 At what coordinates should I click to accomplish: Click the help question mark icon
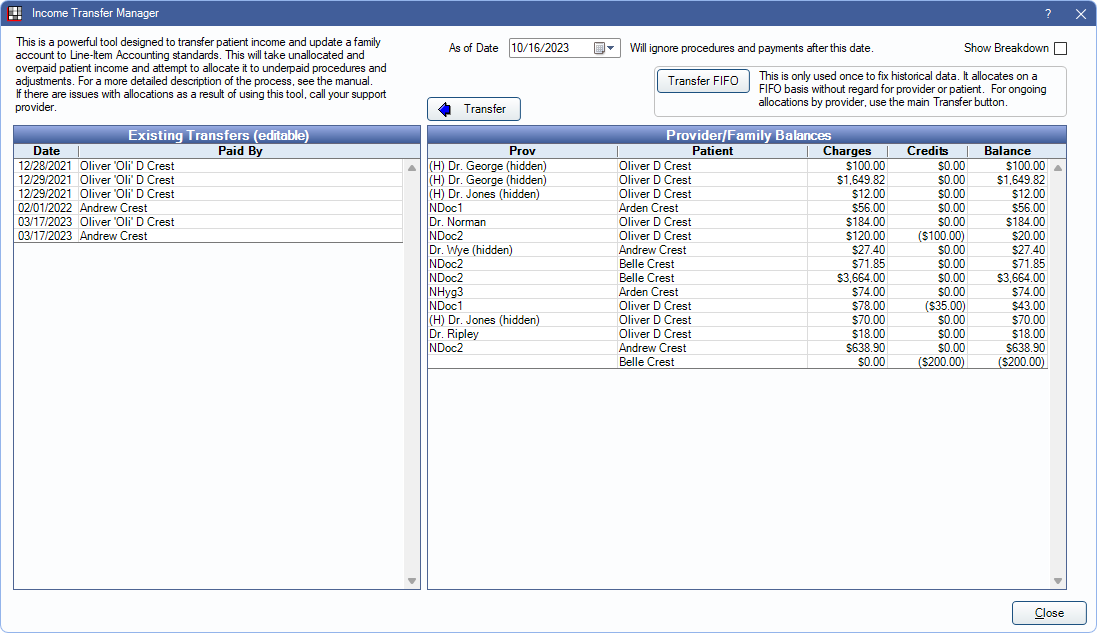coord(1047,14)
